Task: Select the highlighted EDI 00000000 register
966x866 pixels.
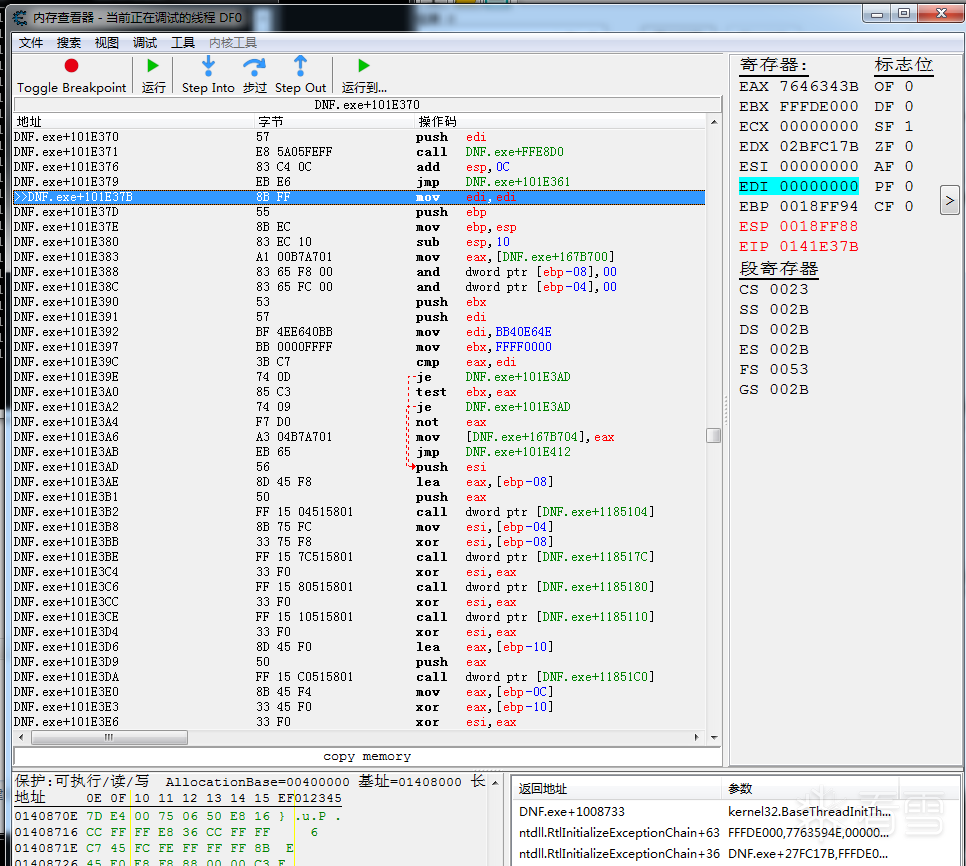Action: click(798, 186)
